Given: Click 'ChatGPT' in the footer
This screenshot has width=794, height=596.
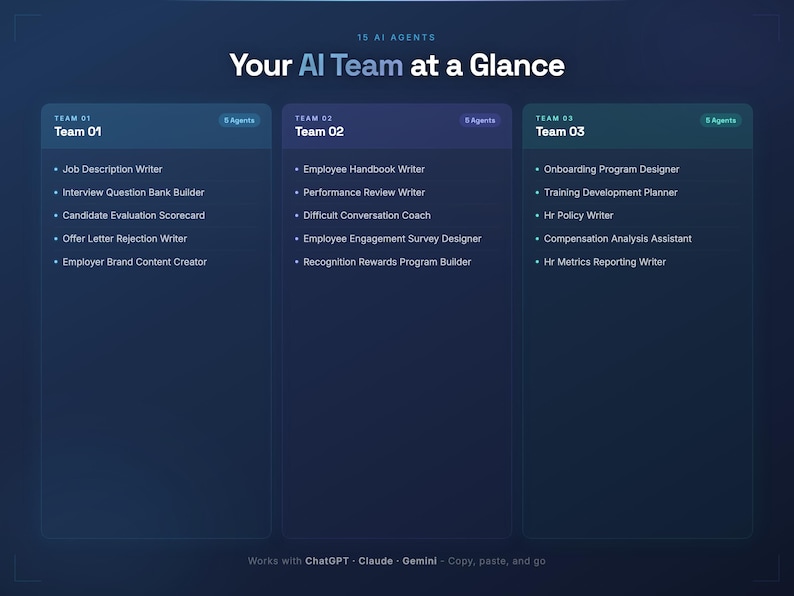Looking at the screenshot, I should click(x=327, y=561).
